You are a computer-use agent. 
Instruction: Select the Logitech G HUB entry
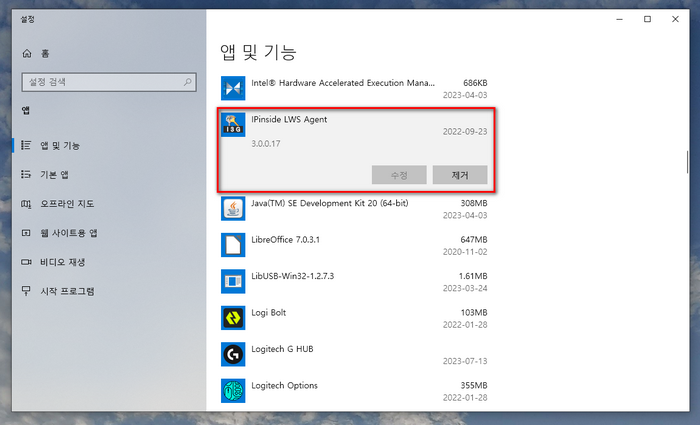point(282,349)
